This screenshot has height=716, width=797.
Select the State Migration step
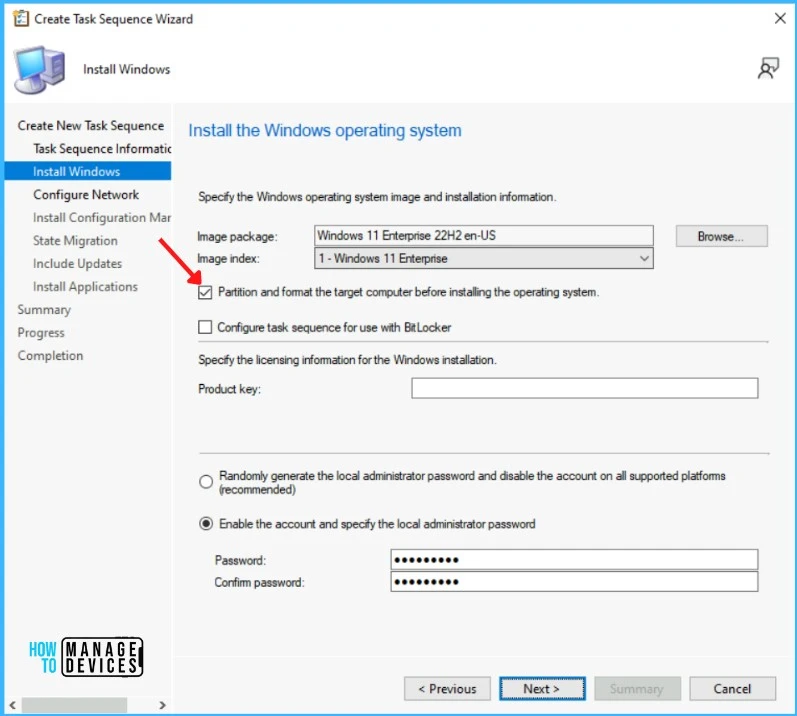click(x=75, y=240)
